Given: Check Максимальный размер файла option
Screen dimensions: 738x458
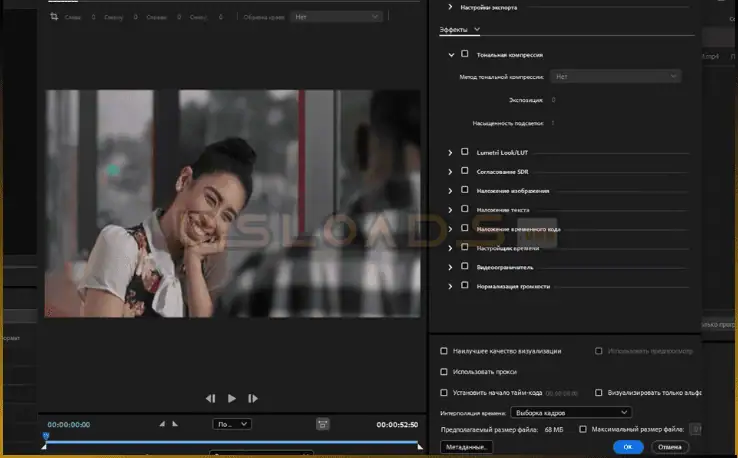Looking at the screenshot, I should (x=583, y=429).
